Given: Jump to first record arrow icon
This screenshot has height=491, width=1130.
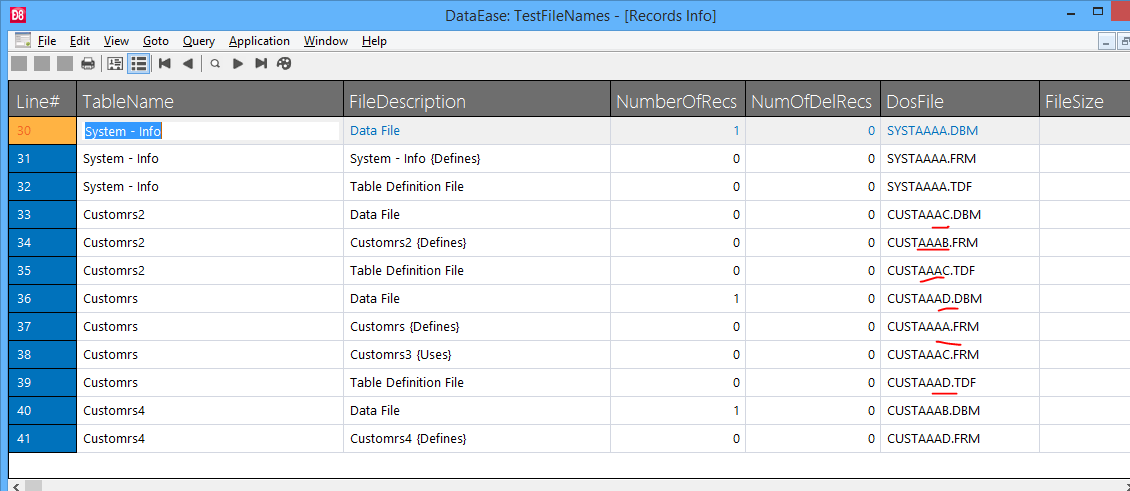Looking at the screenshot, I should click(164, 64).
